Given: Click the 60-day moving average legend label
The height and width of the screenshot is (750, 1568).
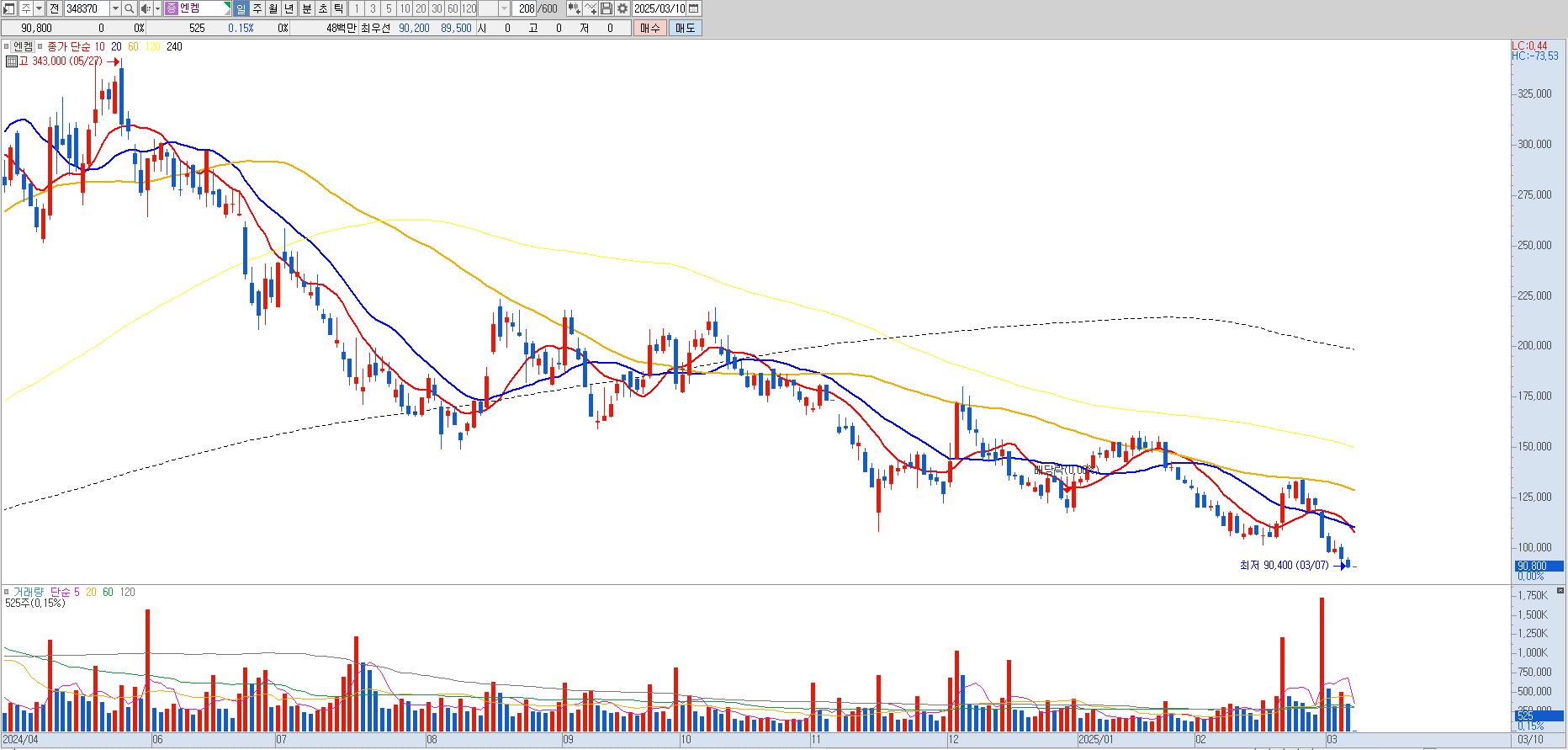Looking at the screenshot, I should (133, 46).
